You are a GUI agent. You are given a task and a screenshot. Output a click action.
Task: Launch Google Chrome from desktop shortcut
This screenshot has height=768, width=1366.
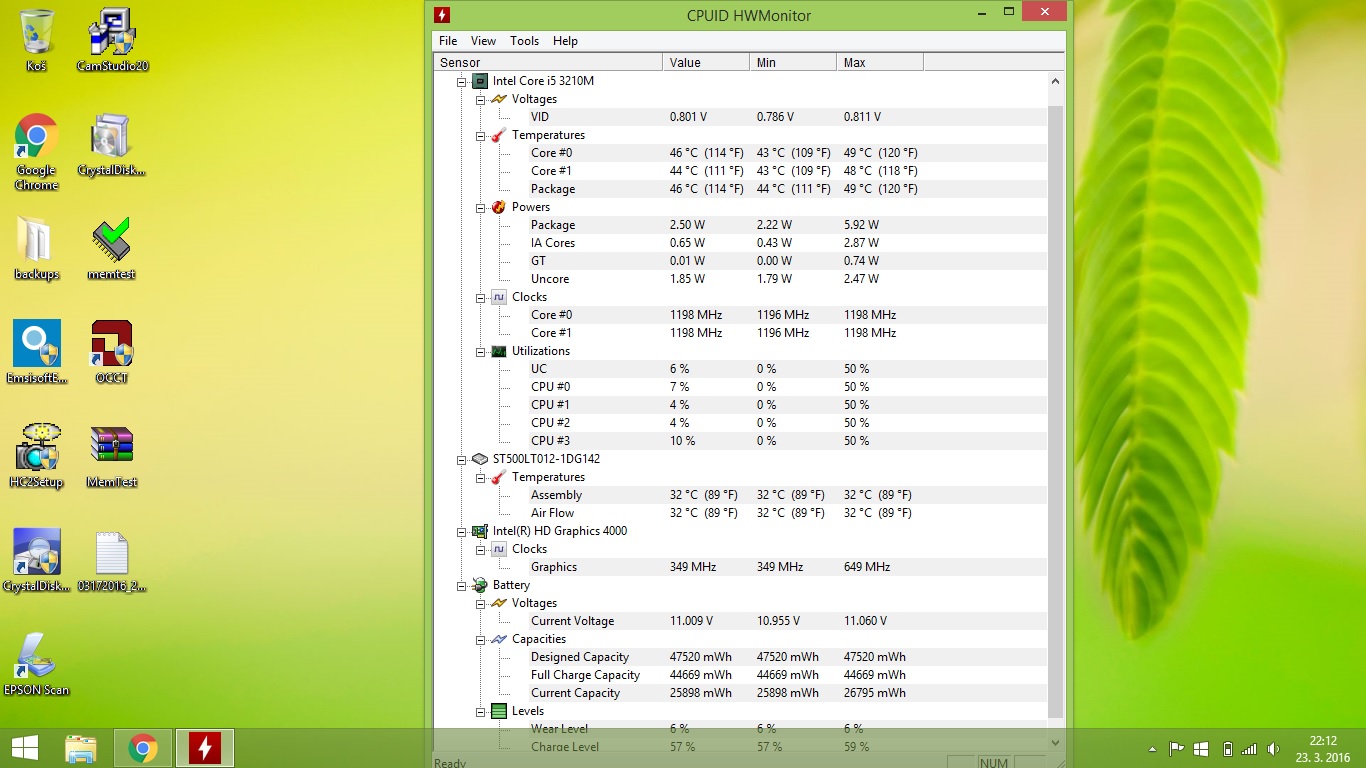point(37,152)
